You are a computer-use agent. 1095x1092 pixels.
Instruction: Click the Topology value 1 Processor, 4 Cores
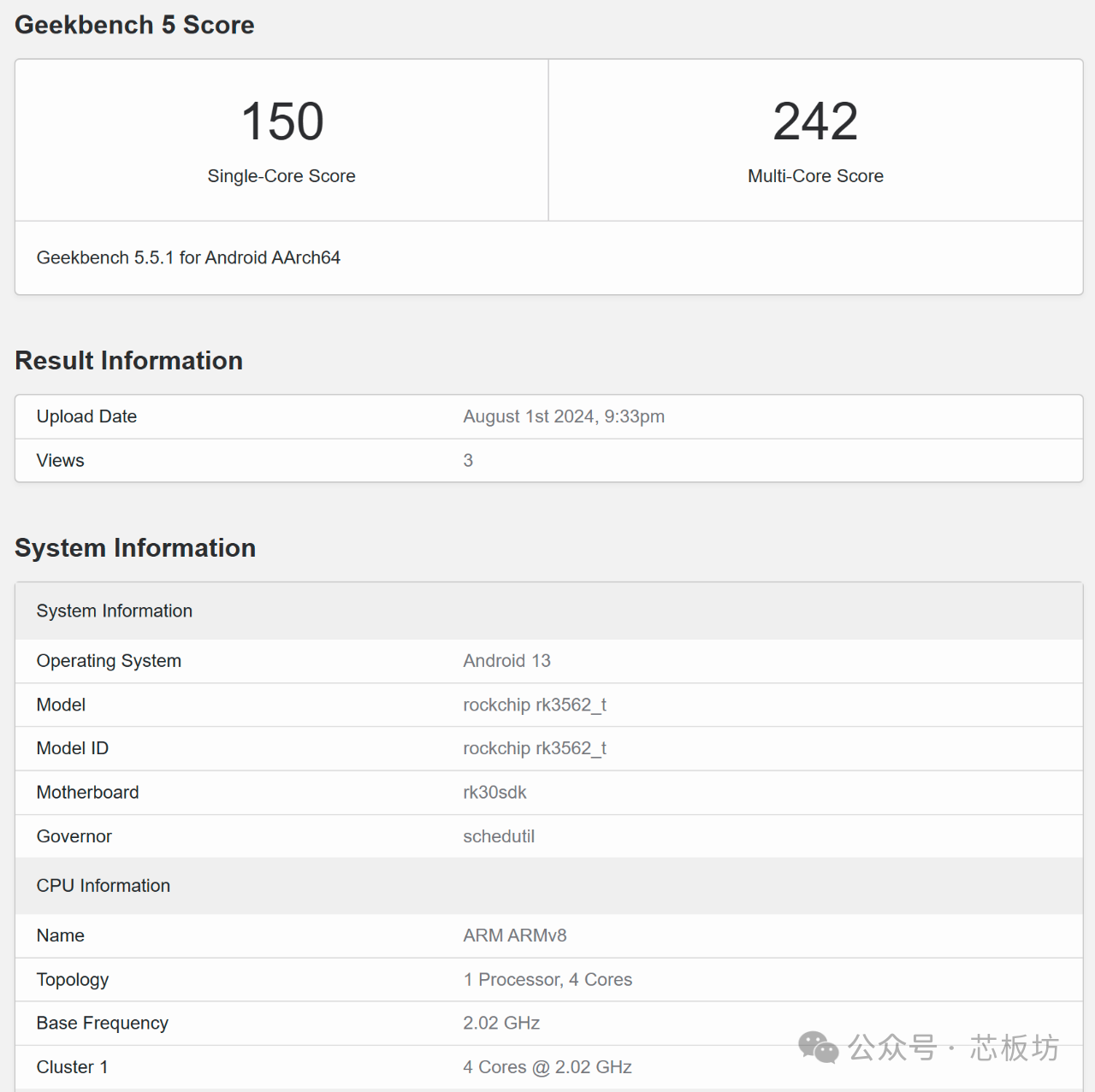[x=547, y=980]
